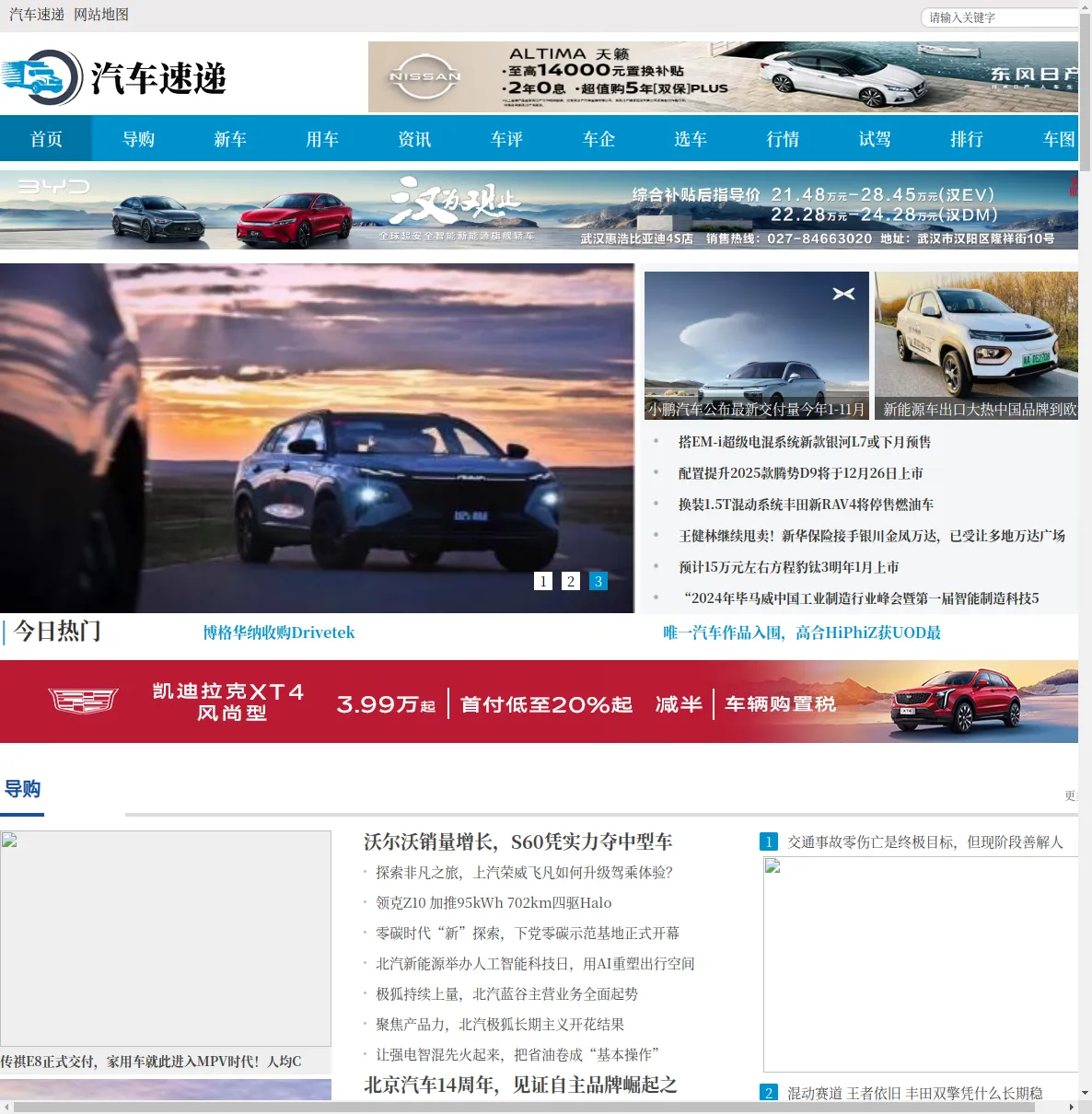Click the scroll-down arrow of the vertical scrollbar
The image size is (1092, 1114).
[1085, 1093]
